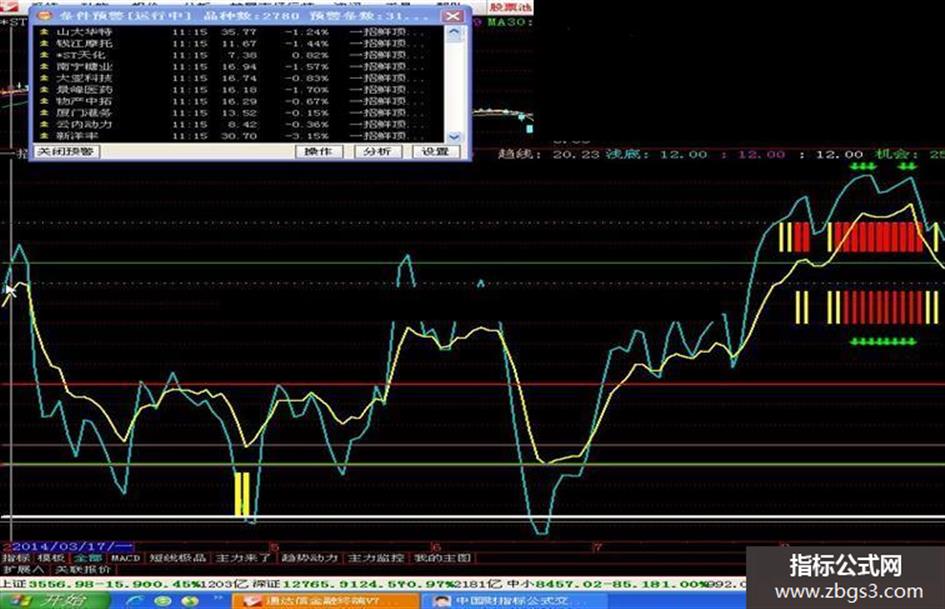Select the MACD indicator tab
This screenshot has width=945, height=609.
(x=125, y=558)
